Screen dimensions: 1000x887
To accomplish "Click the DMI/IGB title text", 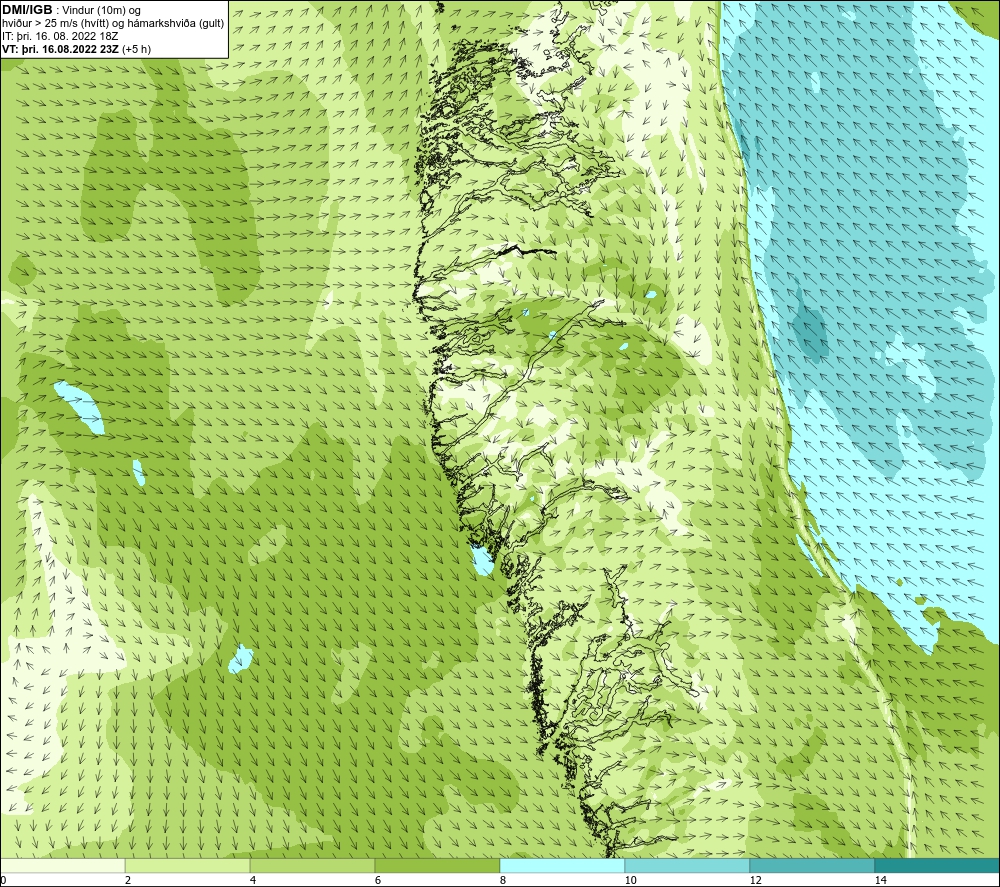I will coord(27,10).
